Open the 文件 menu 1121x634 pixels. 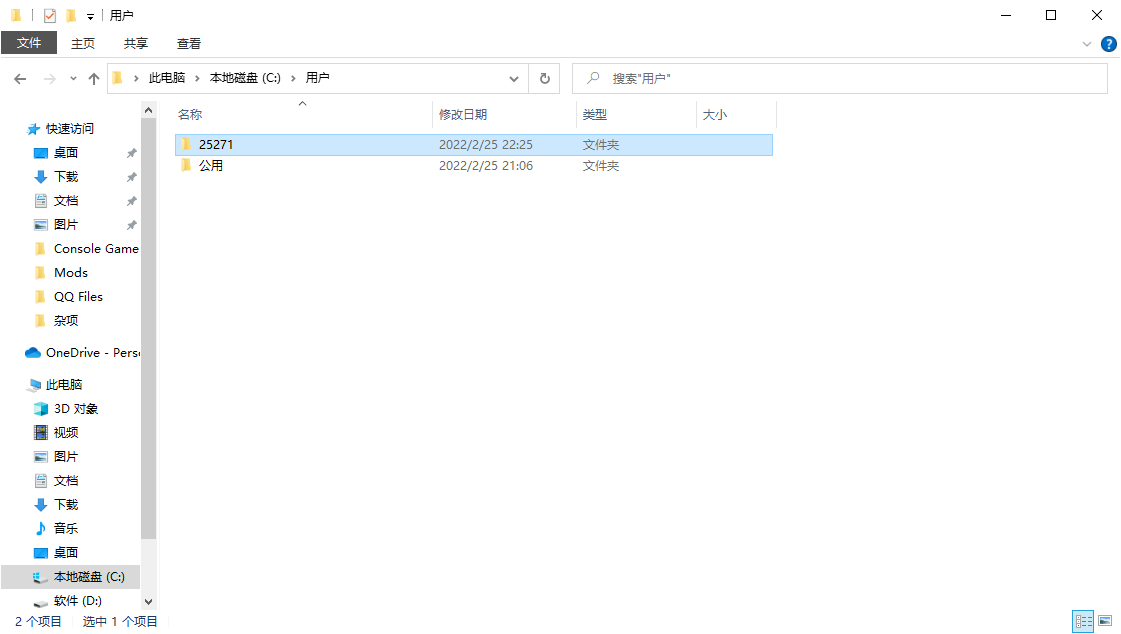(29, 43)
